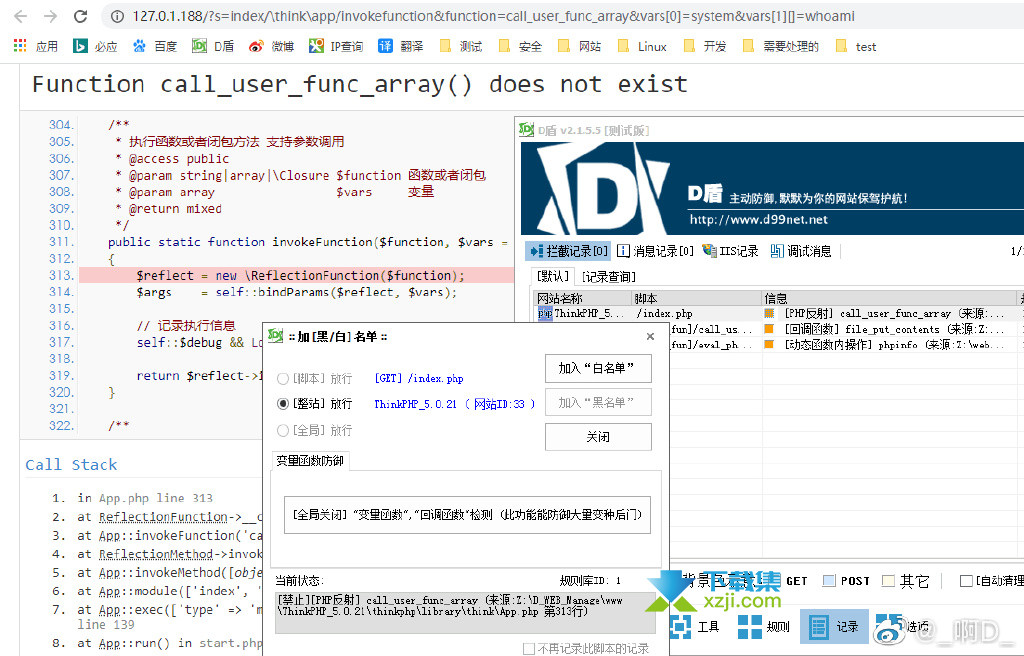Click the 其它 background color swatch

coord(888,581)
